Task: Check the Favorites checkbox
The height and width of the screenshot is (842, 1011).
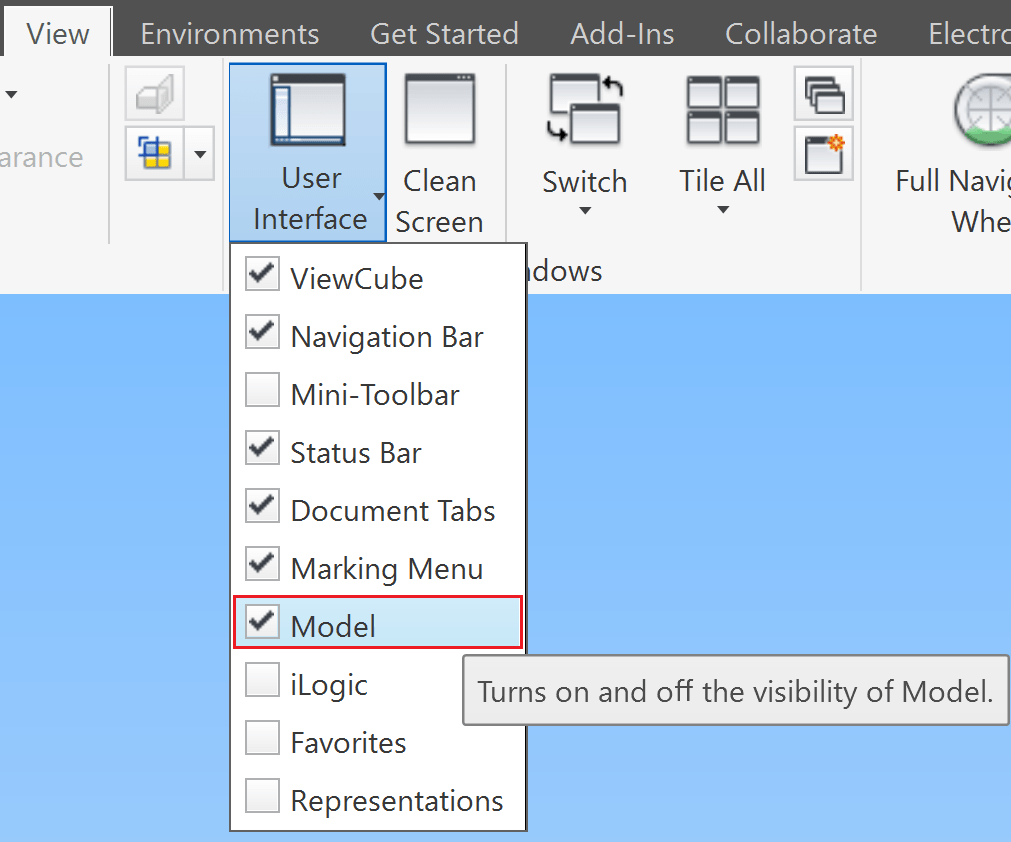Action: click(x=262, y=738)
